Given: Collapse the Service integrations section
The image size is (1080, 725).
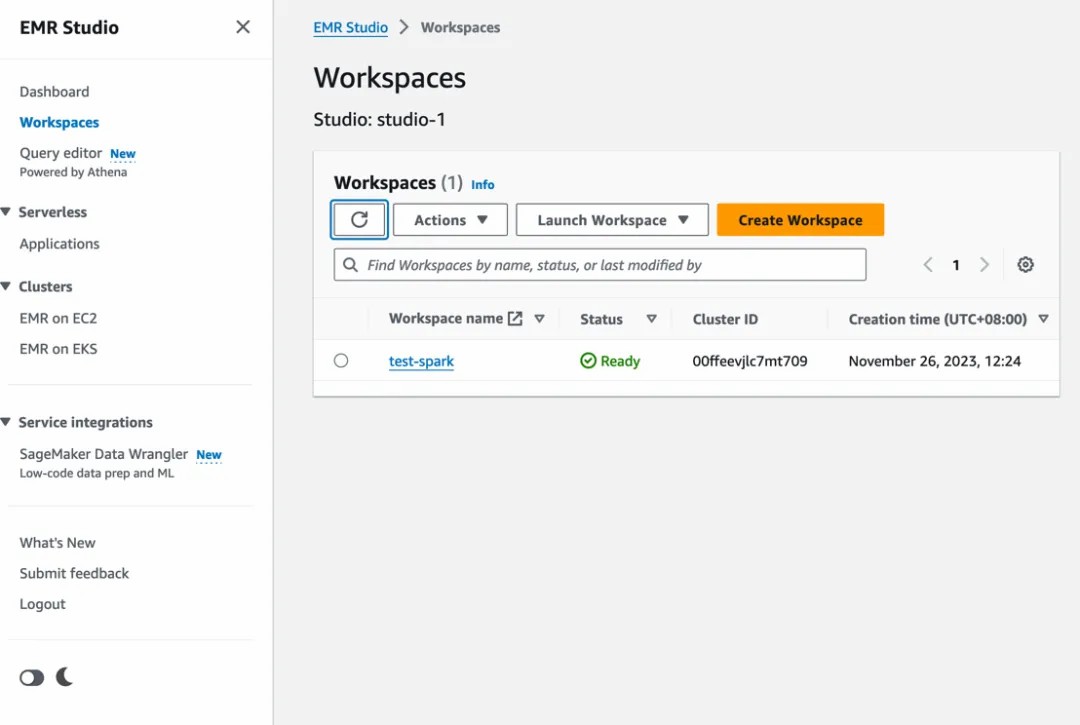Looking at the screenshot, I should [x=7, y=422].
